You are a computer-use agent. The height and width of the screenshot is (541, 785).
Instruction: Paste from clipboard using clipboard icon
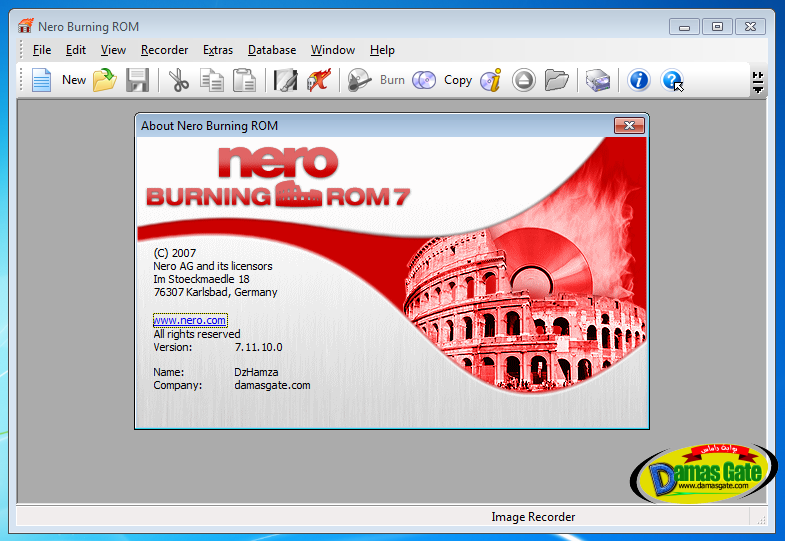pos(244,80)
